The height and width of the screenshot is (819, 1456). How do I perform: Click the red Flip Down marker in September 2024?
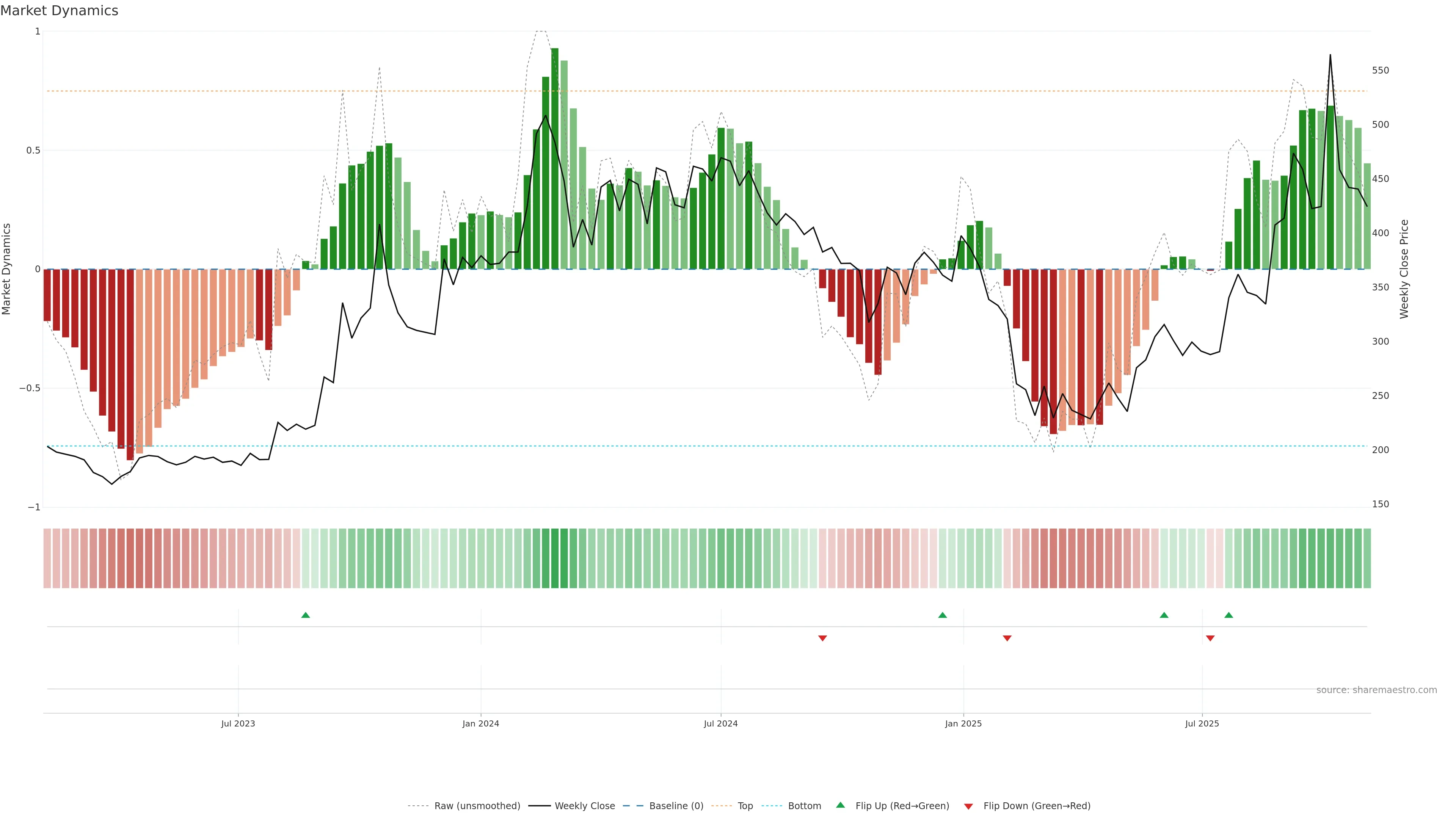822,638
